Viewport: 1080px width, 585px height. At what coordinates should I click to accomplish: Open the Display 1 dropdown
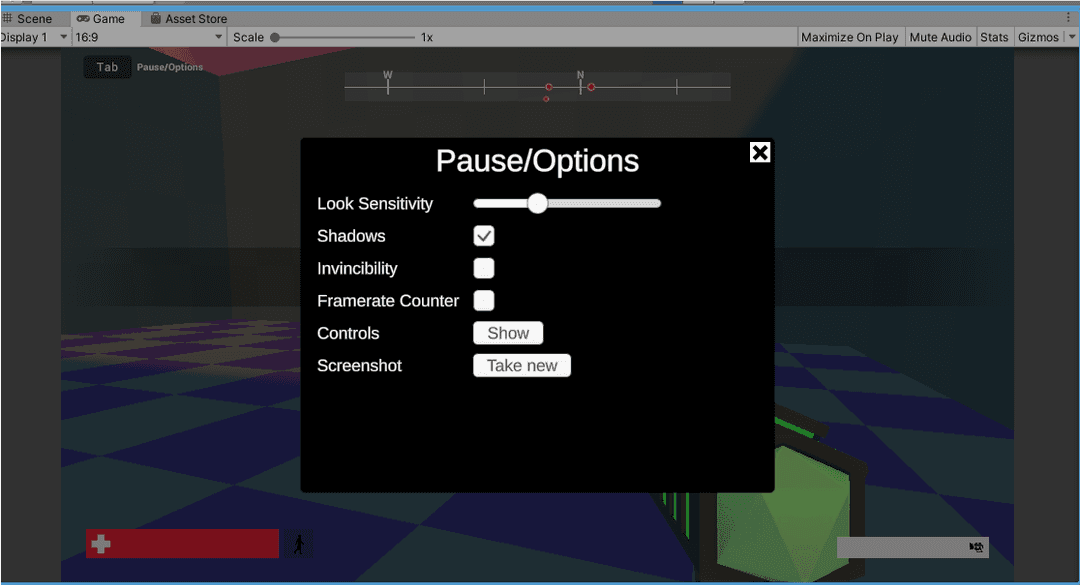pyautogui.click(x=34, y=37)
